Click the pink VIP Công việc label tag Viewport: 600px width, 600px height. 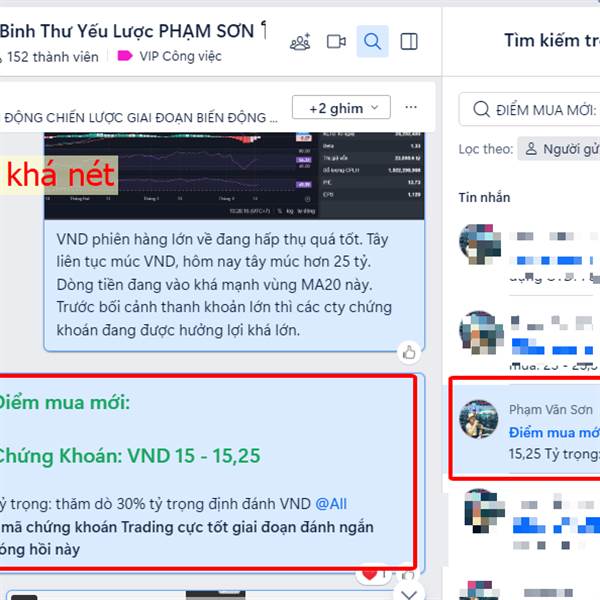click(x=125, y=56)
